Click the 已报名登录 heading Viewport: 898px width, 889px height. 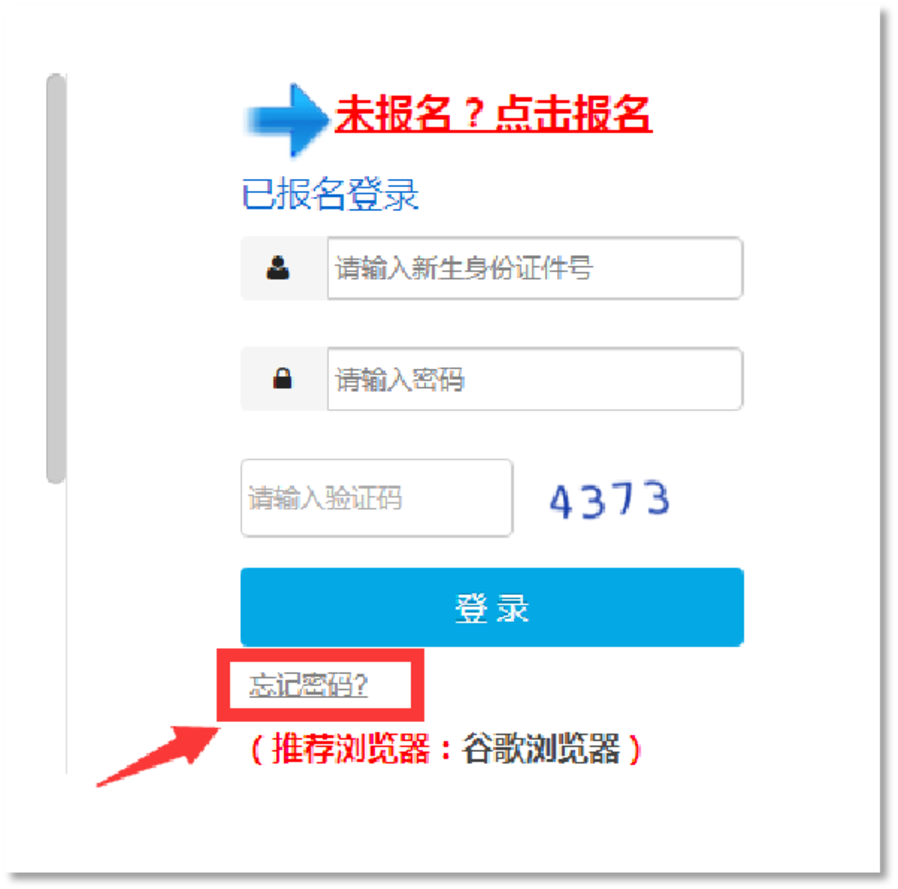[330, 194]
